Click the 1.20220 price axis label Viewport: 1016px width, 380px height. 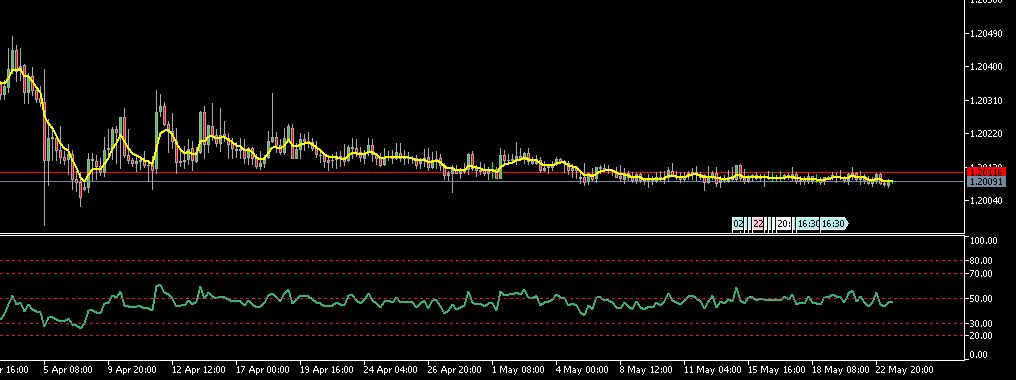pos(986,134)
